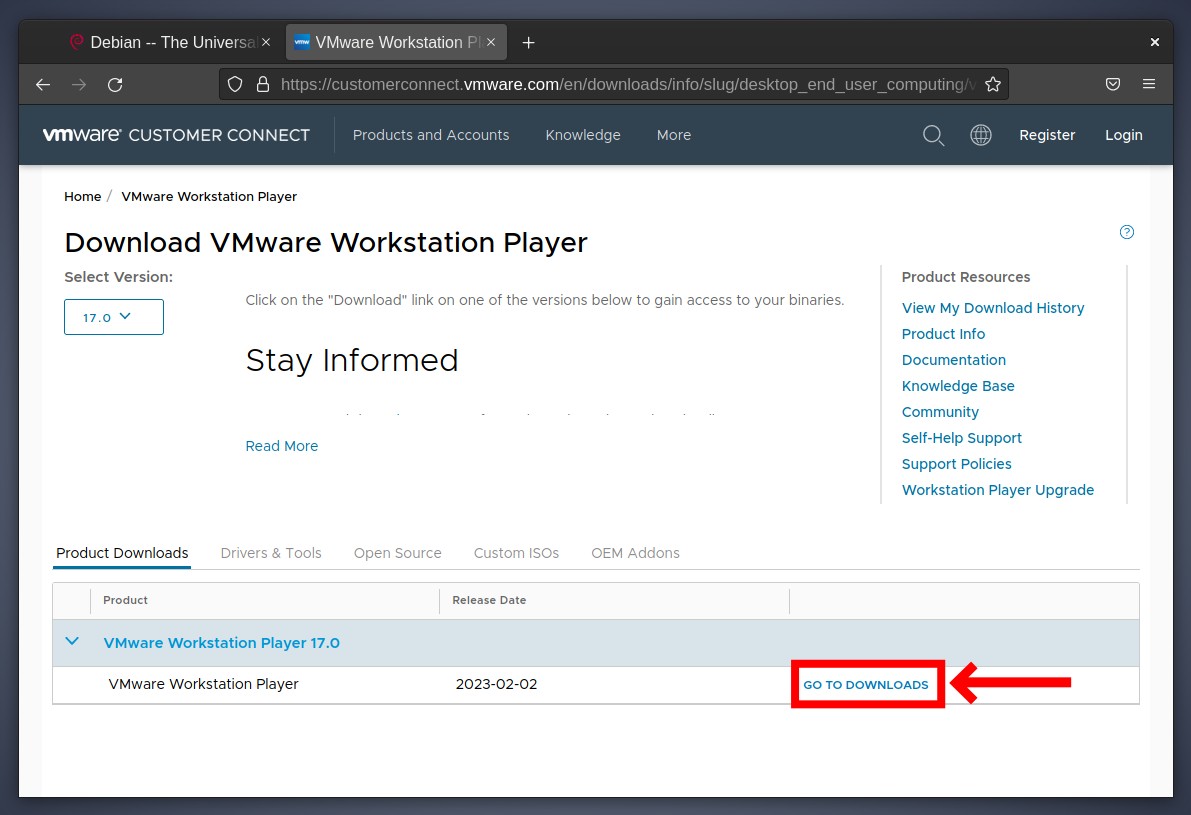
Task: Click the browser forward arrow
Action: tap(79, 84)
